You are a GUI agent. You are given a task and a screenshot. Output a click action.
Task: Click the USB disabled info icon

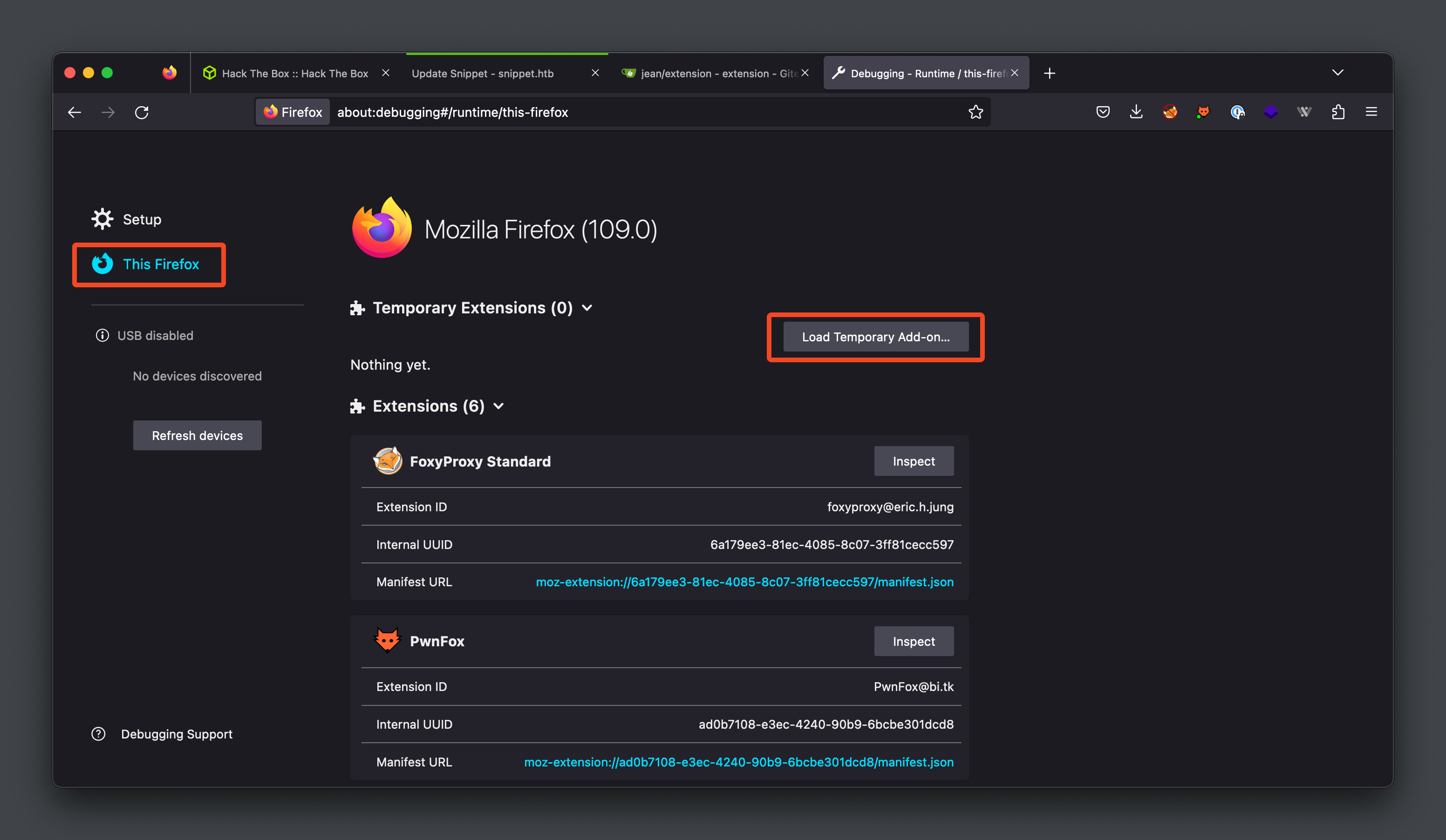coord(102,335)
